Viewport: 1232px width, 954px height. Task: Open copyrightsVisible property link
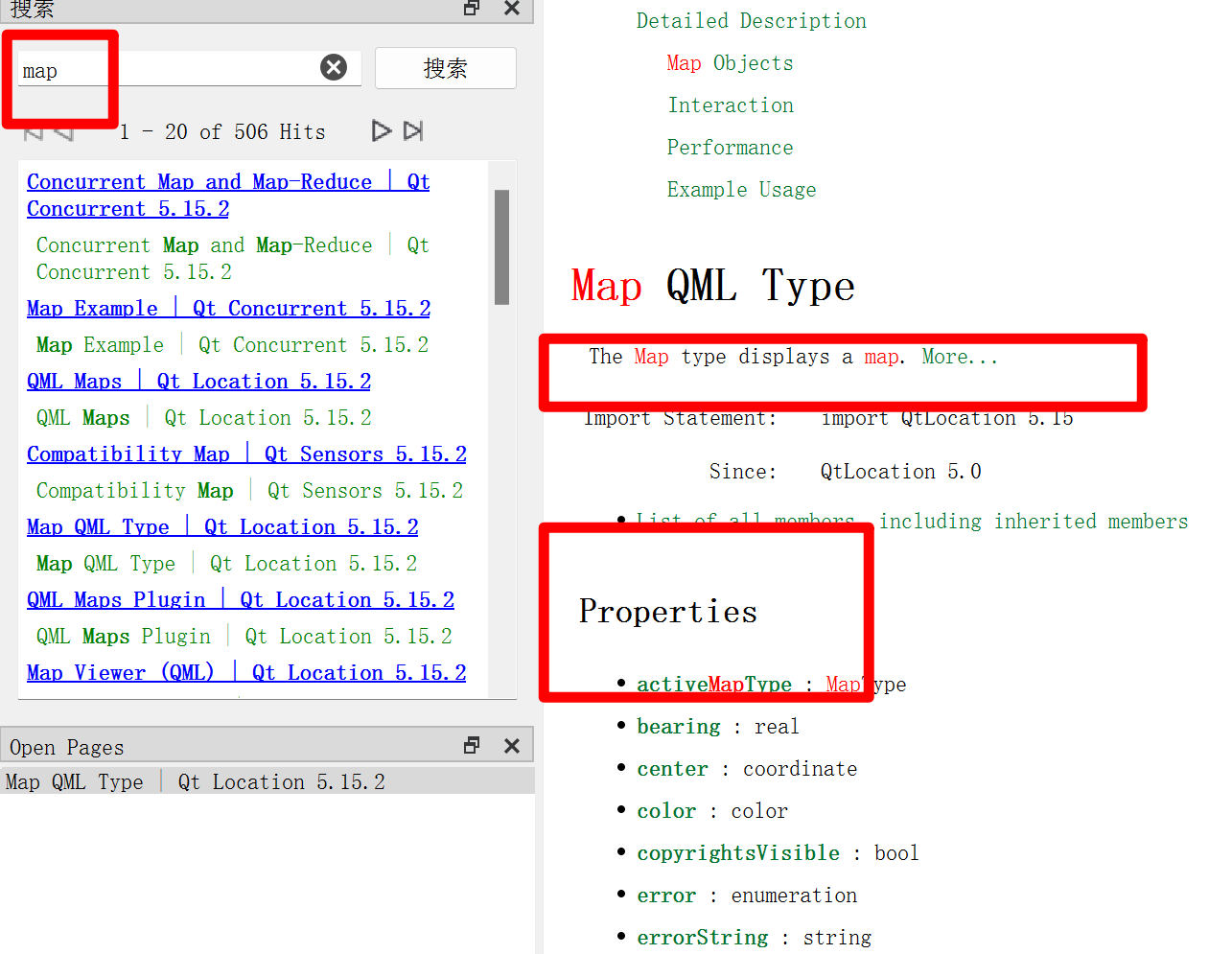click(x=738, y=852)
